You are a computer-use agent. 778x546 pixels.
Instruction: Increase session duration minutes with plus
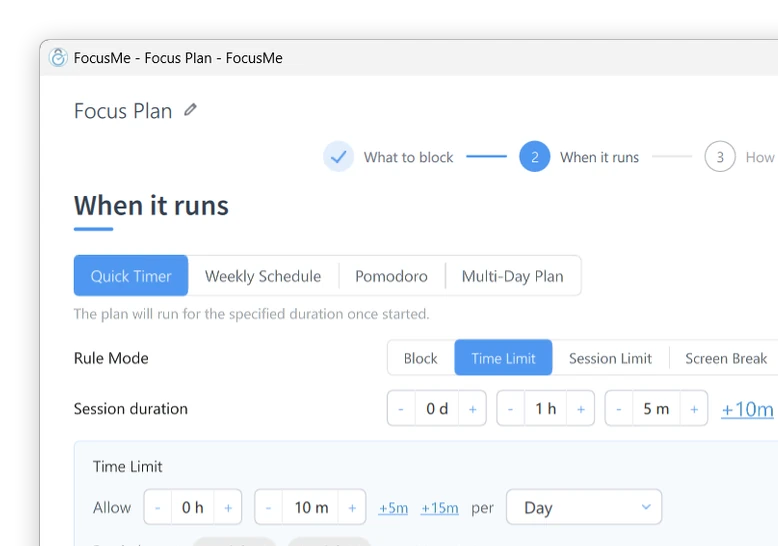tap(694, 409)
